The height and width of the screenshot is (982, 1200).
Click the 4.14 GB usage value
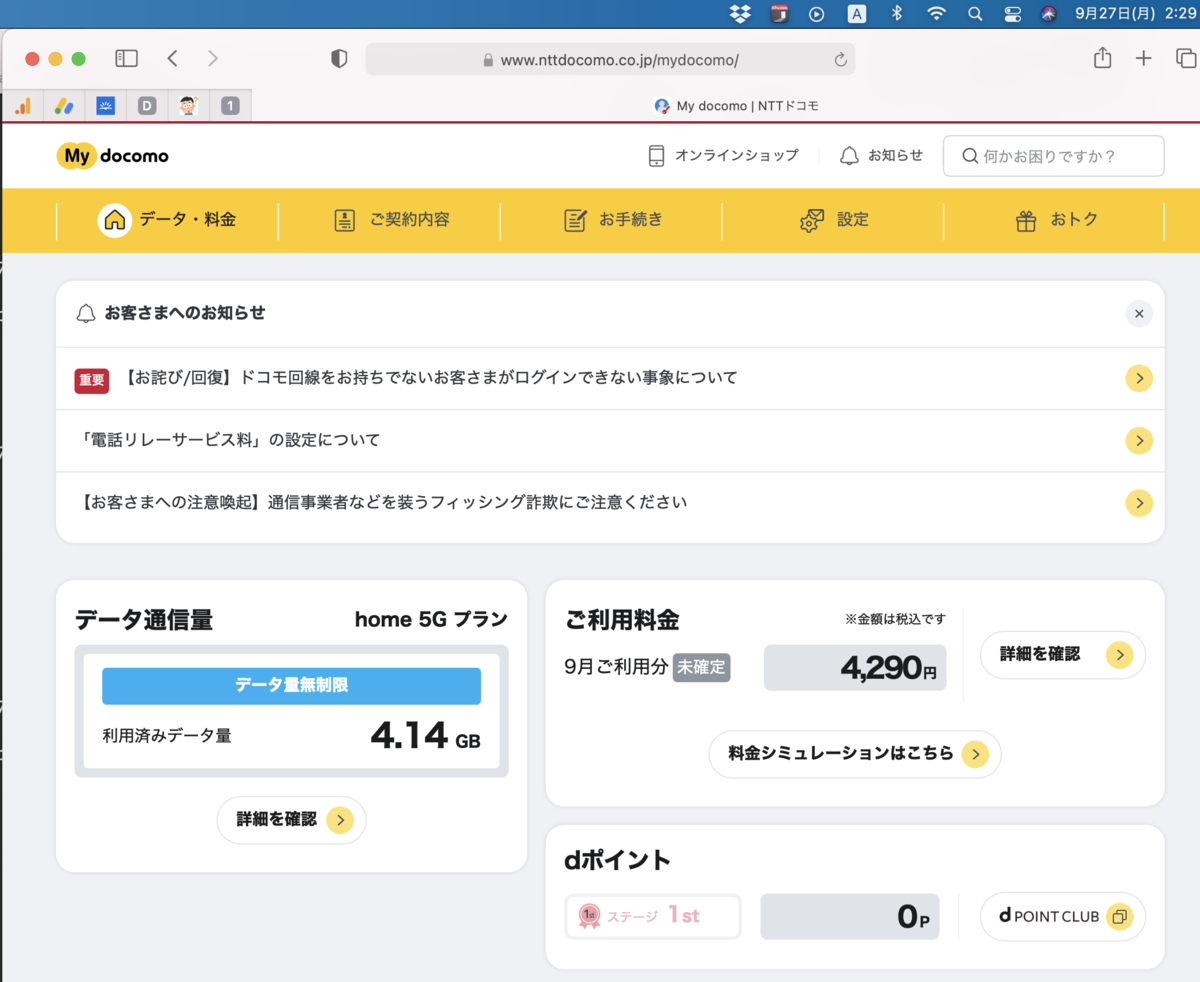[425, 736]
